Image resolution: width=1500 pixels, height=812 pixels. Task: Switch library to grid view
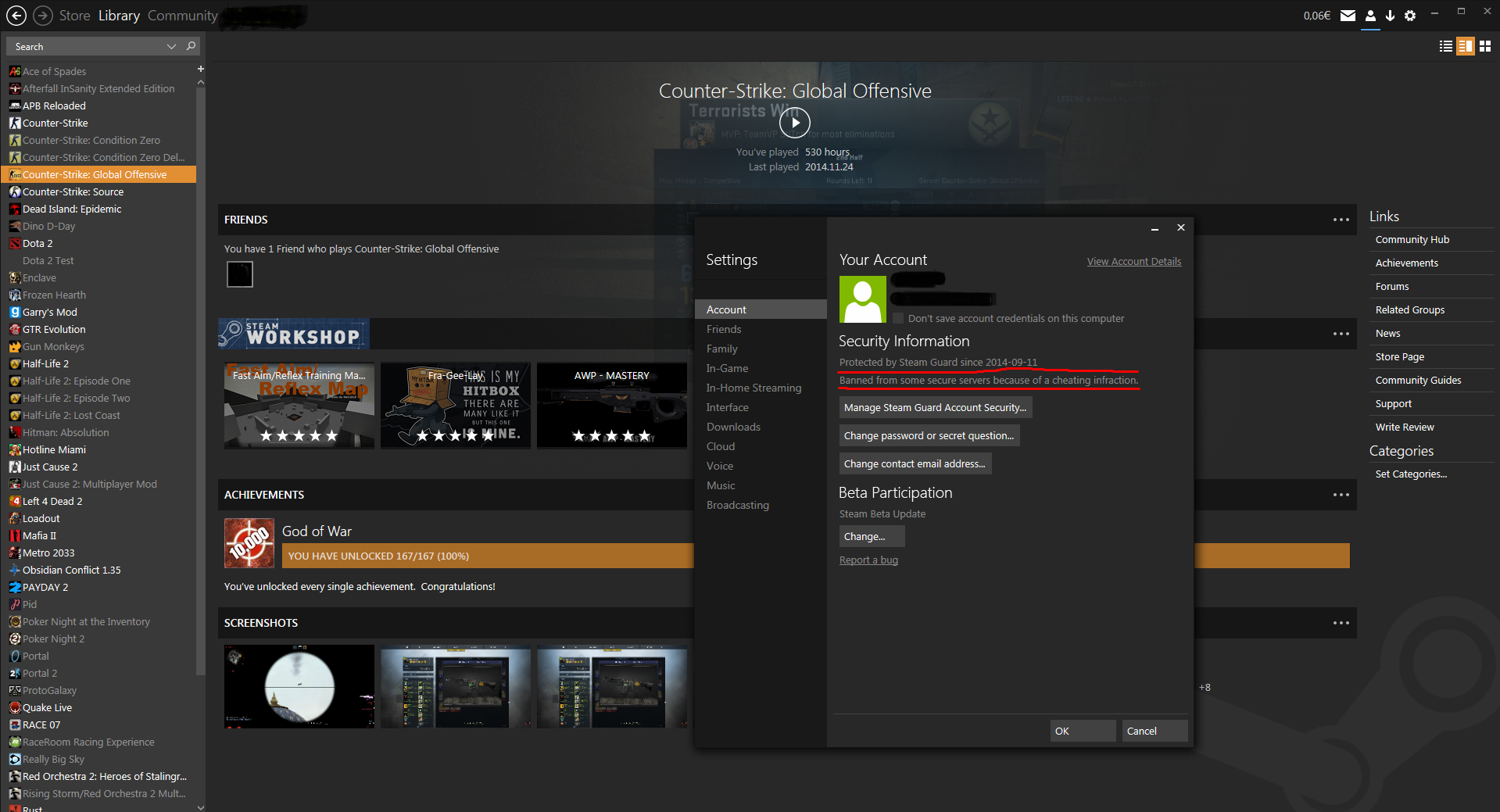(1485, 47)
